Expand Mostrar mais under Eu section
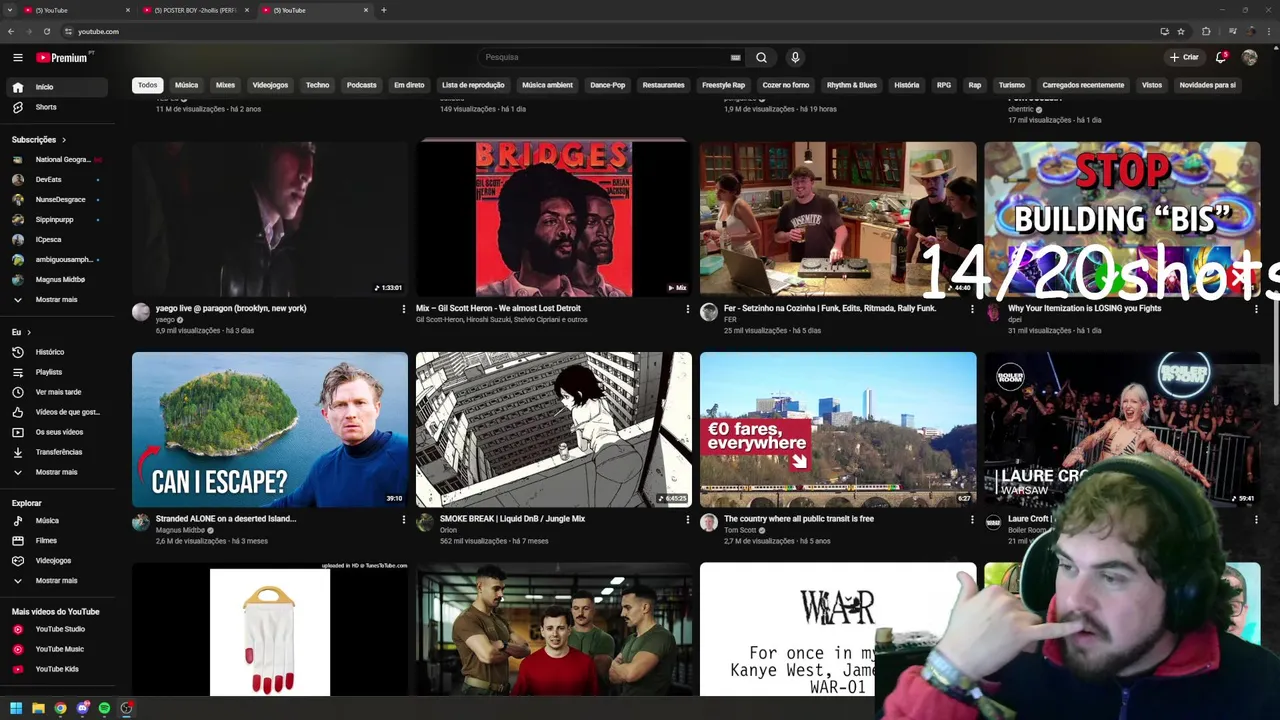The height and width of the screenshot is (720, 1280). pyautogui.click(x=58, y=472)
